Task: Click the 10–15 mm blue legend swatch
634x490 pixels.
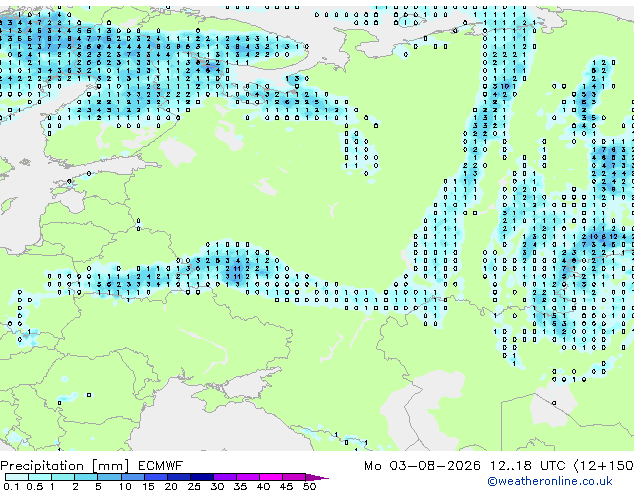Action: [133, 477]
